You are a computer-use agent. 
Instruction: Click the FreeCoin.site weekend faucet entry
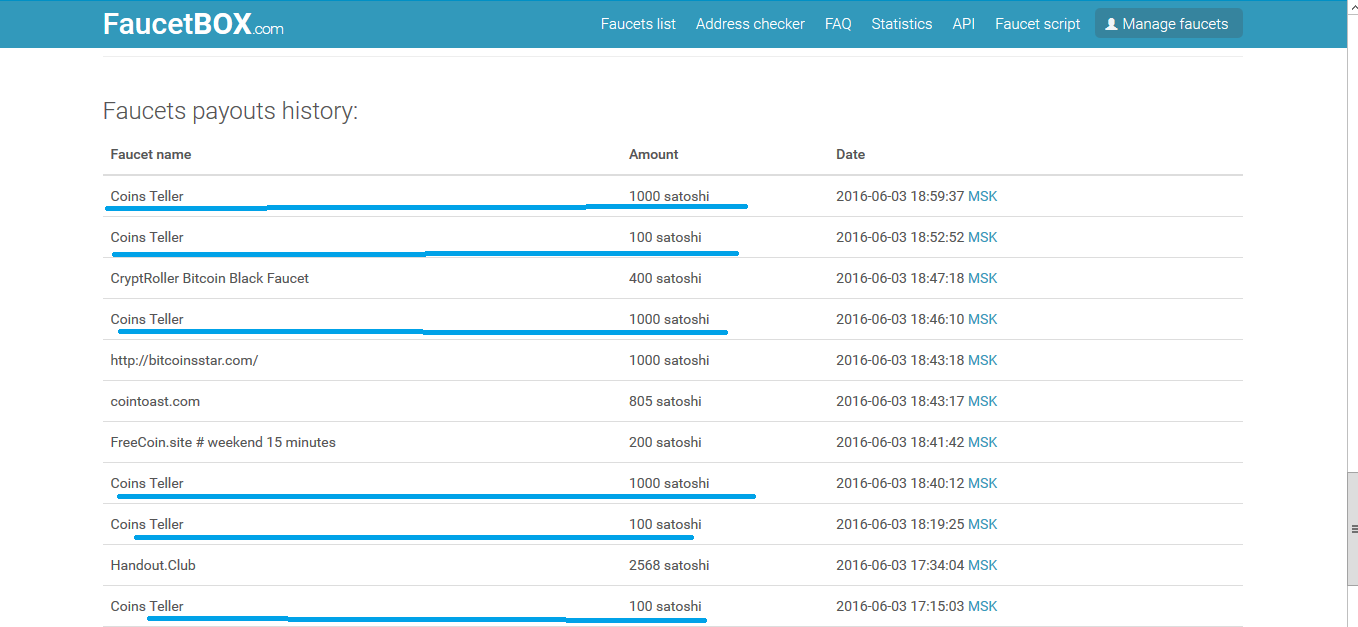pyautogui.click(x=223, y=443)
